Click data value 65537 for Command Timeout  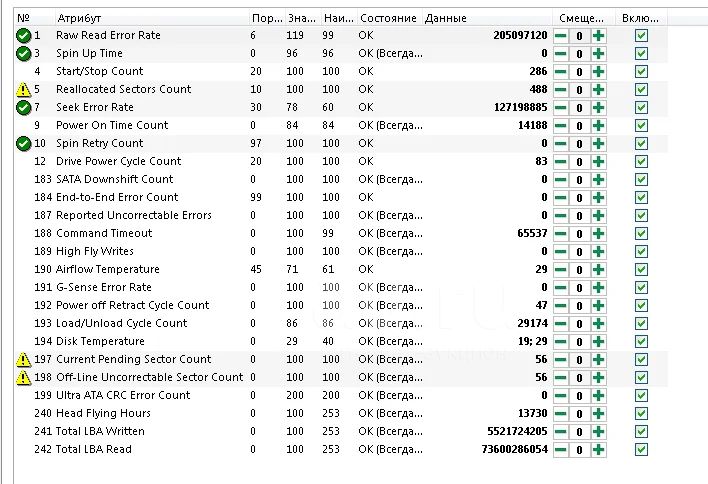point(532,233)
